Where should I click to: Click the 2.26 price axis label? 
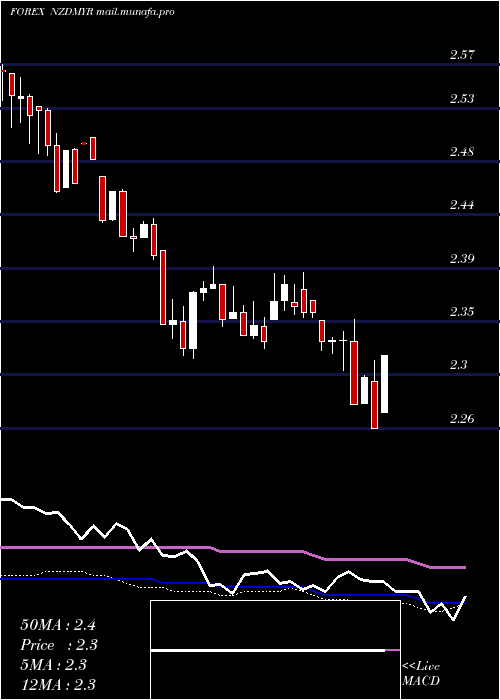(x=462, y=419)
